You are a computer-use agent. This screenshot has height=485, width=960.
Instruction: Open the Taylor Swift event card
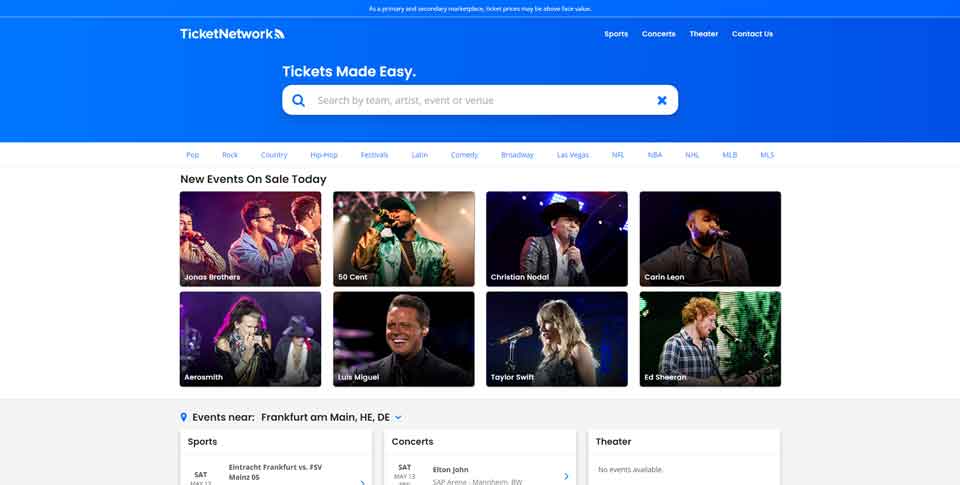pos(557,339)
